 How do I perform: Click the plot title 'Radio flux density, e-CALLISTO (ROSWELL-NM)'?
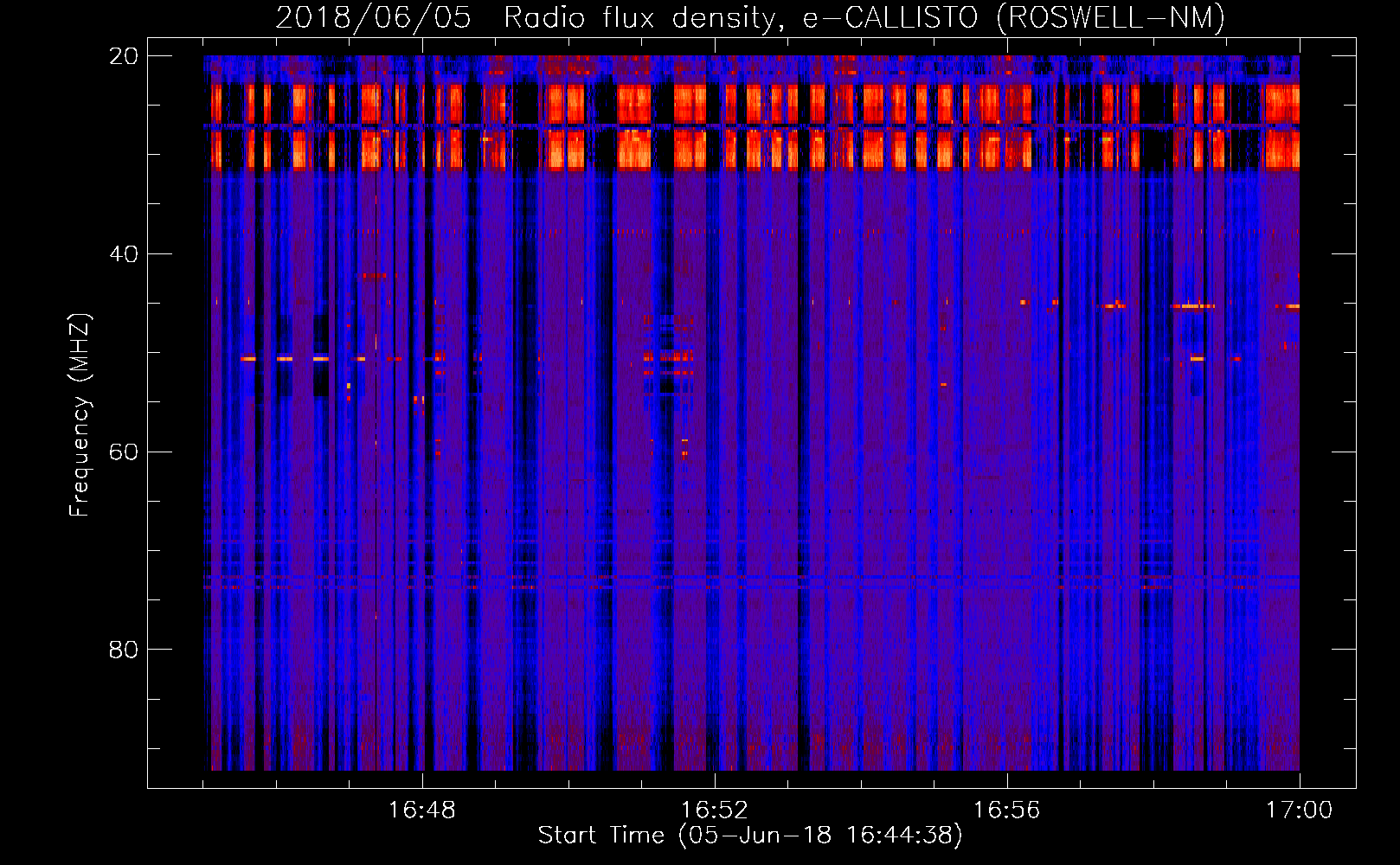pyautogui.click(x=864, y=17)
